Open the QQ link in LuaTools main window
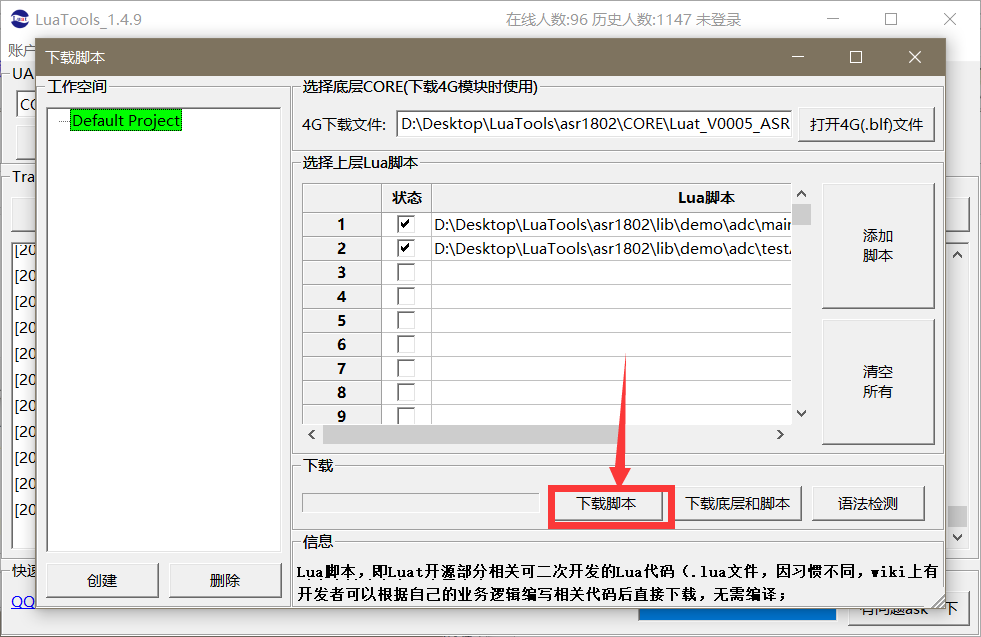 (x=23, y=602)
